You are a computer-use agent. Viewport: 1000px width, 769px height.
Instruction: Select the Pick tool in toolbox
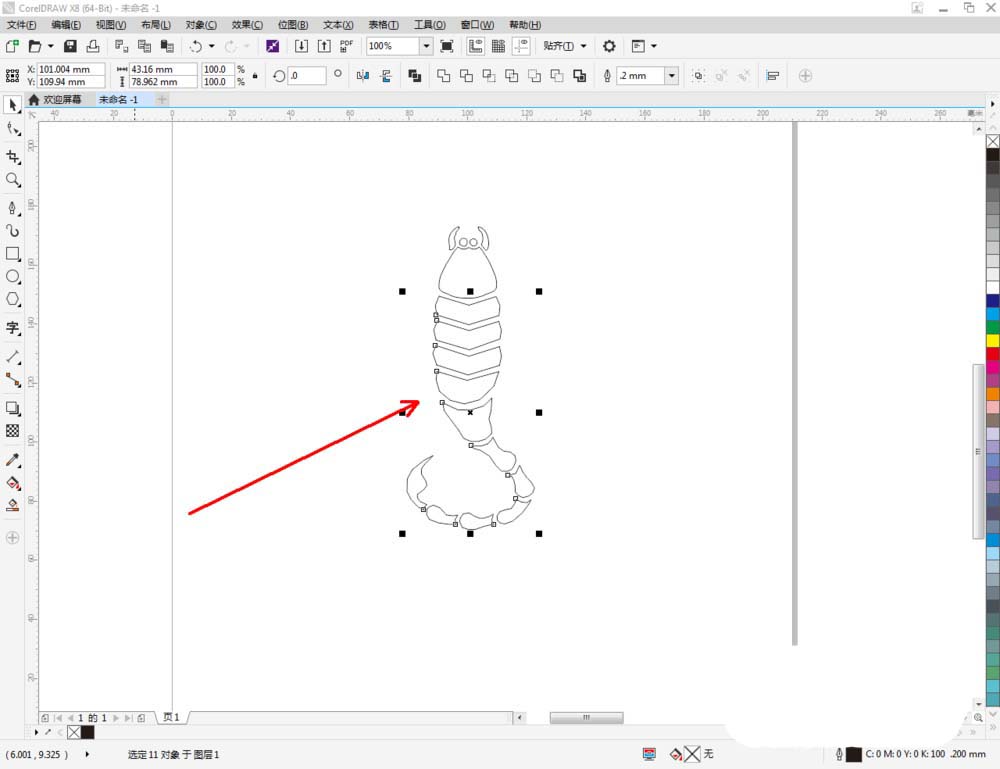pos(12,105)
